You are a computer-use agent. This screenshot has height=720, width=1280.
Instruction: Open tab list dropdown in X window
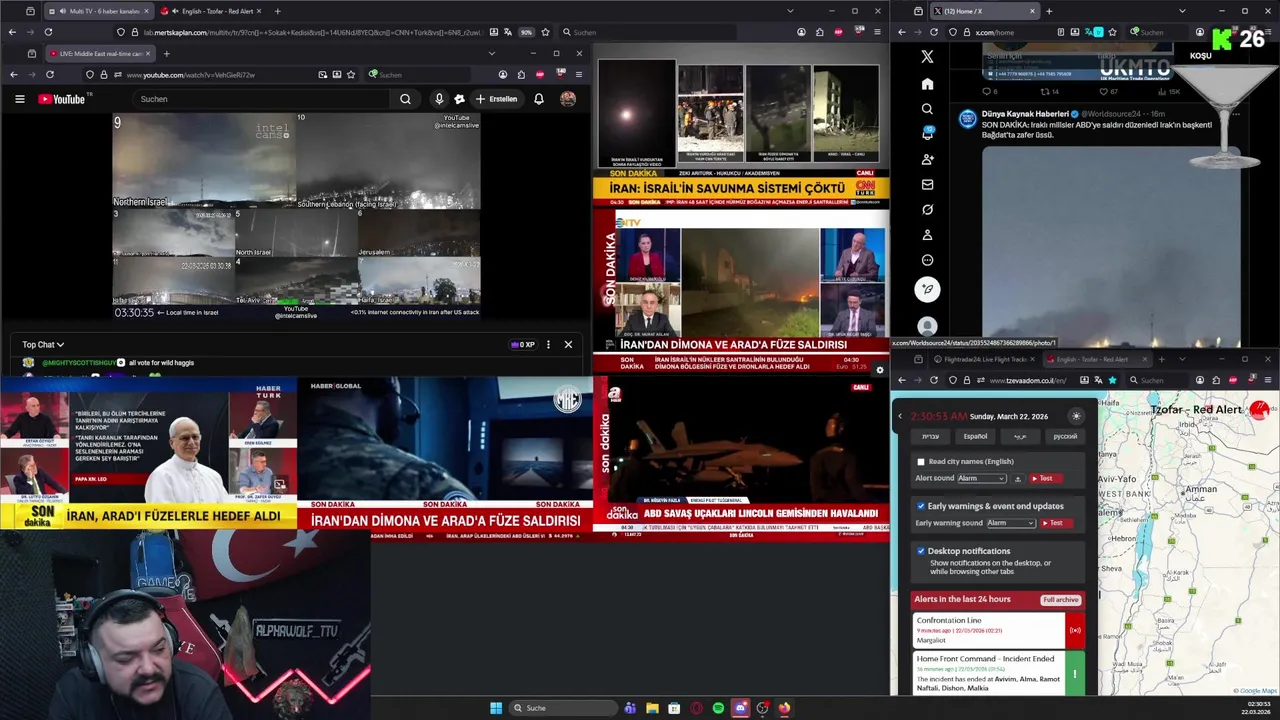point(1182,11)
